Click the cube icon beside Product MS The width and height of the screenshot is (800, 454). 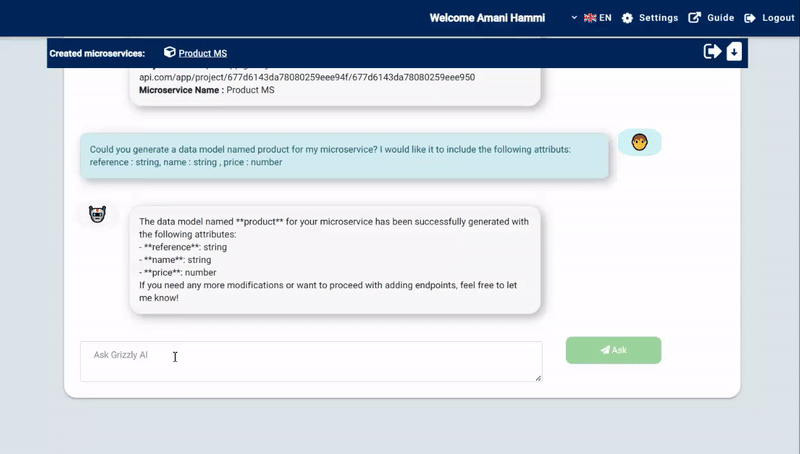pyautogui.click(x=170, y=53)
